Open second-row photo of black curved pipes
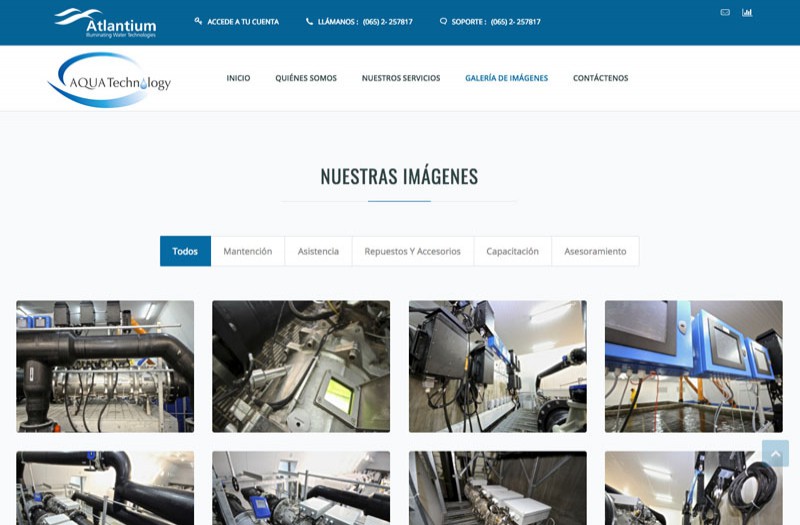This screenshot has width=800, height=525. pyautogui.click(x=105, y=488)
